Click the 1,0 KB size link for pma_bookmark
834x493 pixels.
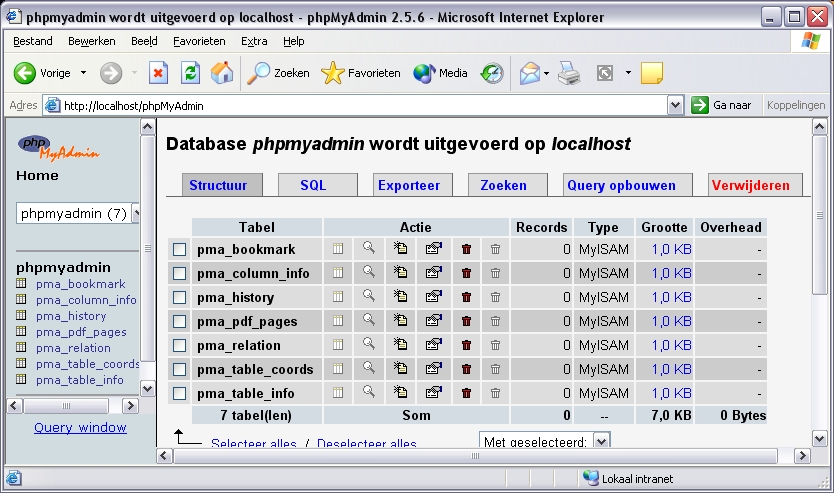tap(671, 249)
